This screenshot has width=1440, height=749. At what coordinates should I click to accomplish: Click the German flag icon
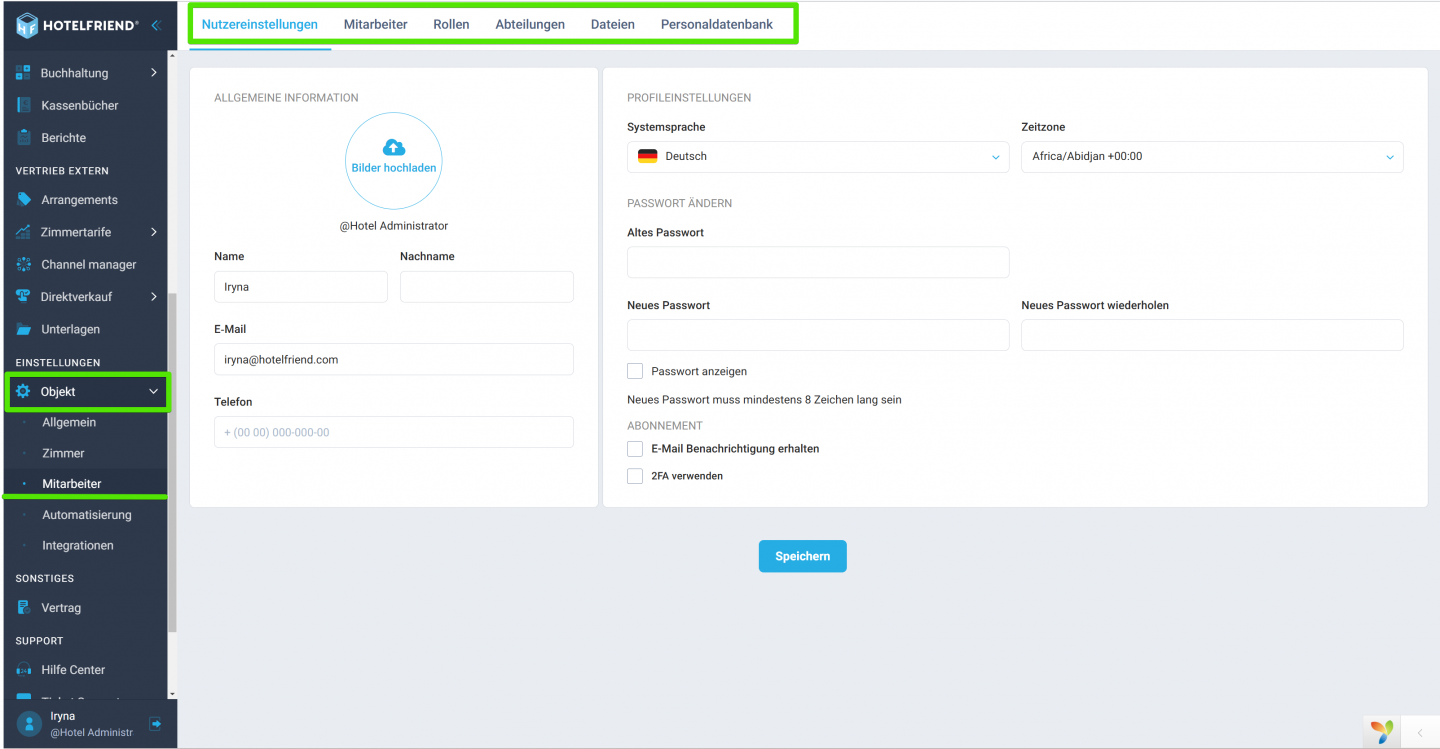(x=648, y=156)
